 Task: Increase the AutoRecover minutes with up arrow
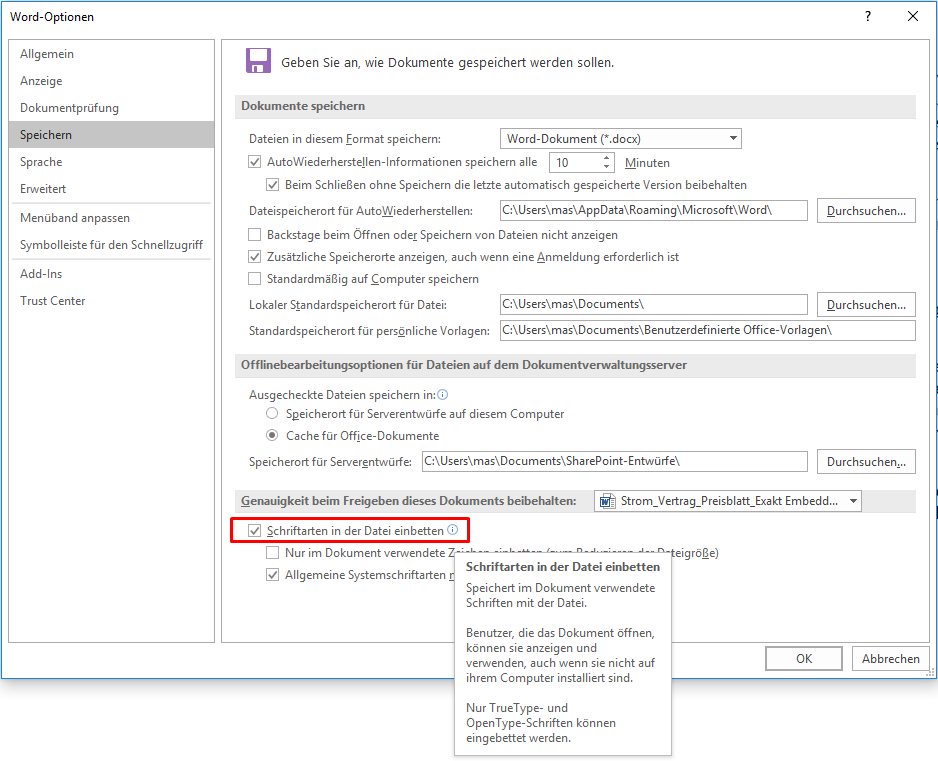[607, 157]
